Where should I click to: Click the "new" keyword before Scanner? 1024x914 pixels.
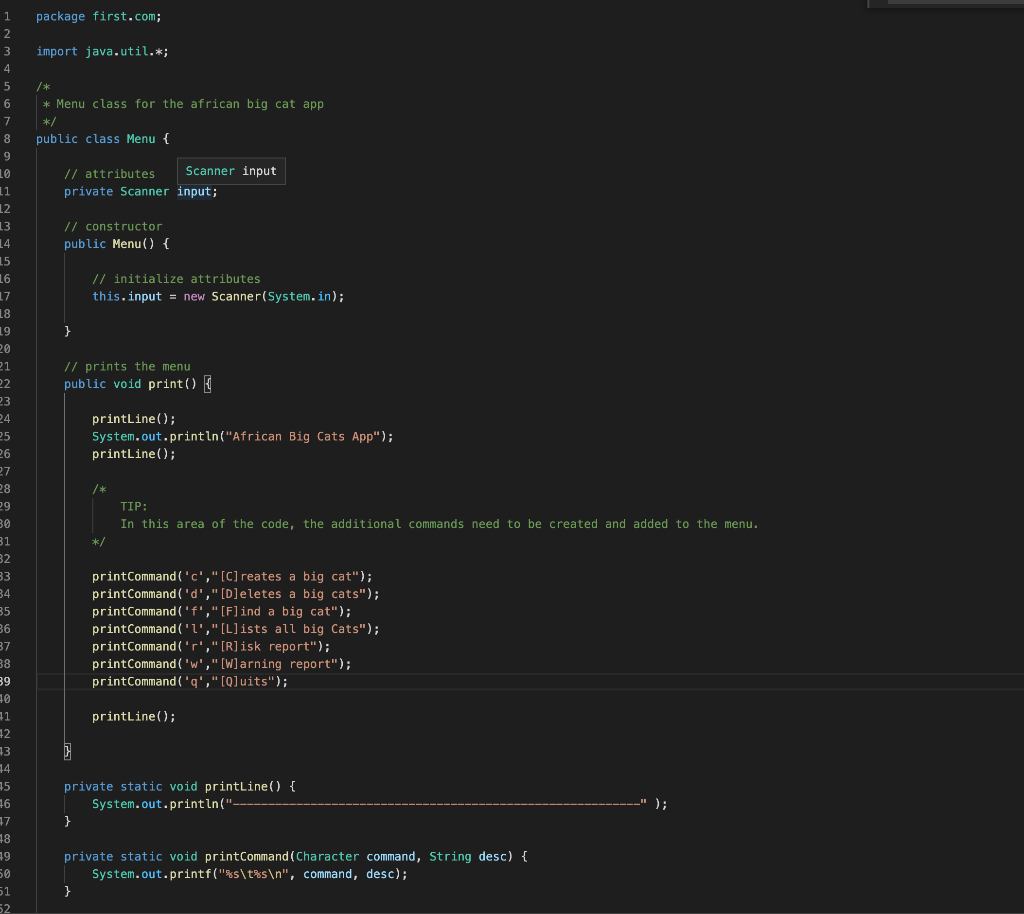(x=194, y=296)
